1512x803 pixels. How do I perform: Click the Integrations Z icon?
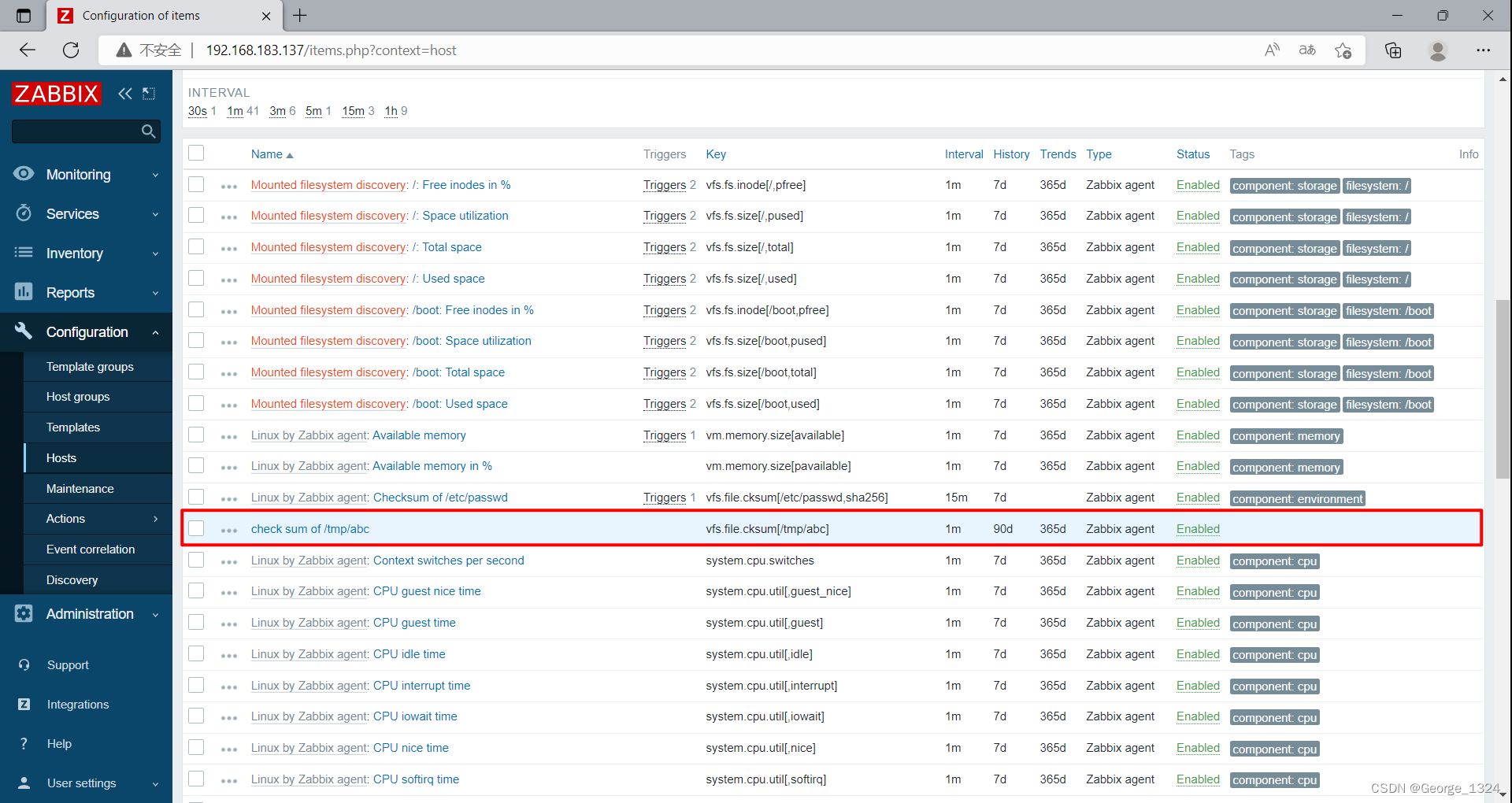[x=24, y=705]
